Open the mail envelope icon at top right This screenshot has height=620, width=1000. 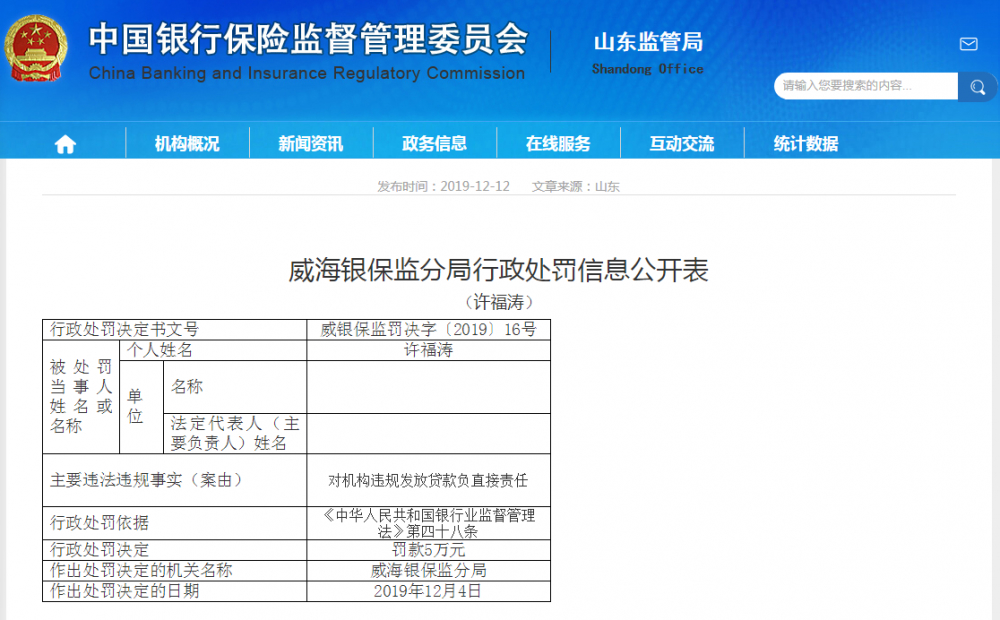967,44
